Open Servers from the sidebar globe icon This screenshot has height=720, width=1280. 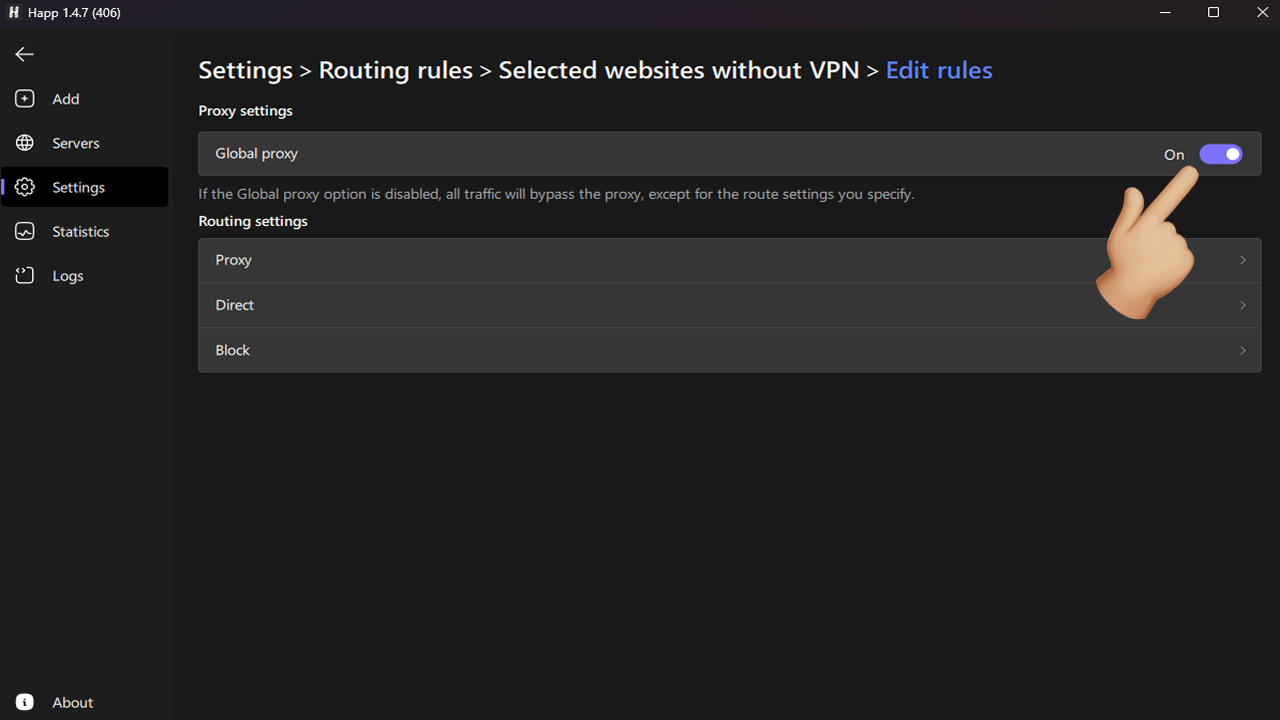(x=24, y=142)
